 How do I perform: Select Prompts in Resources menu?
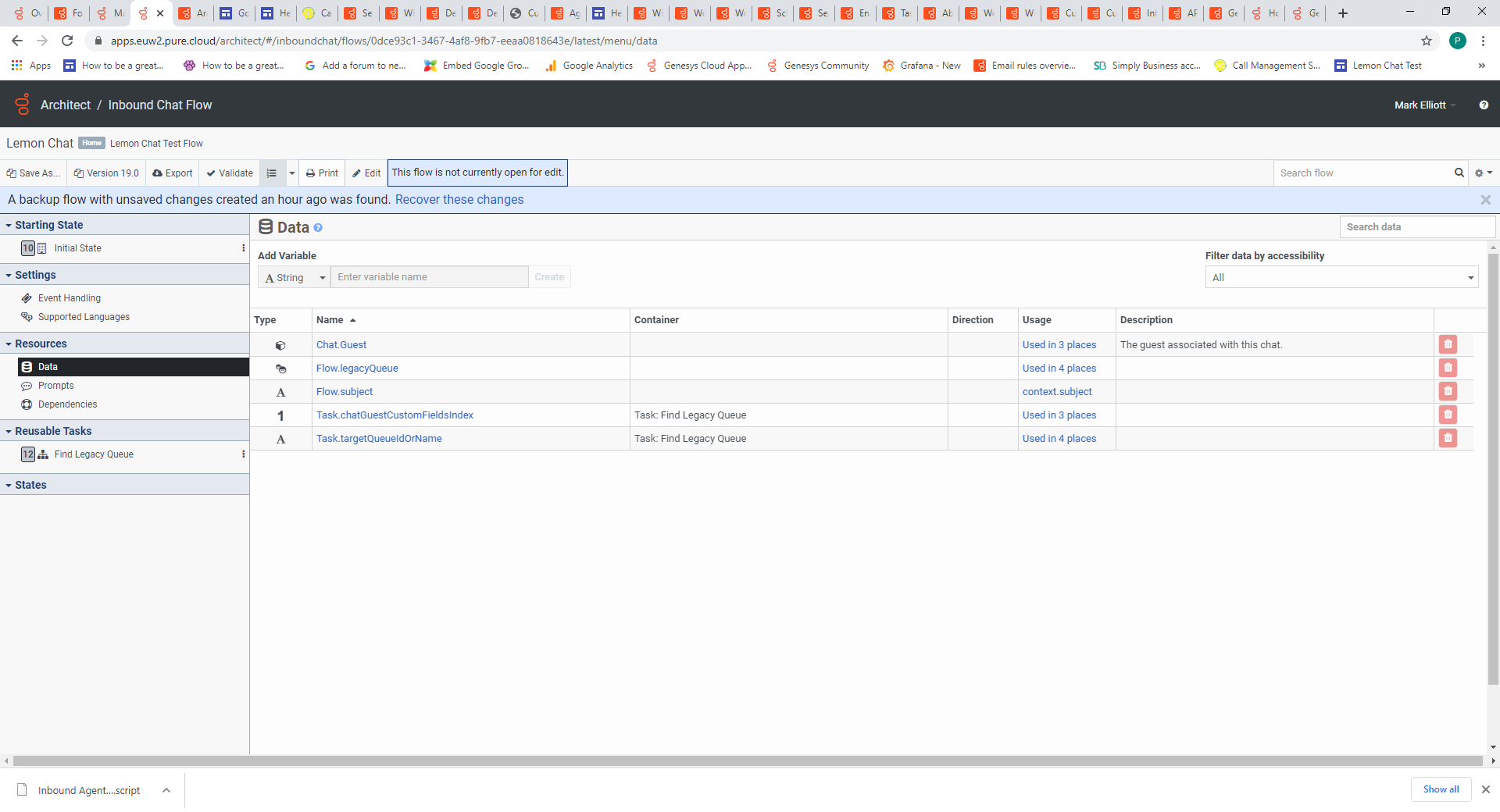pos(56,386)
